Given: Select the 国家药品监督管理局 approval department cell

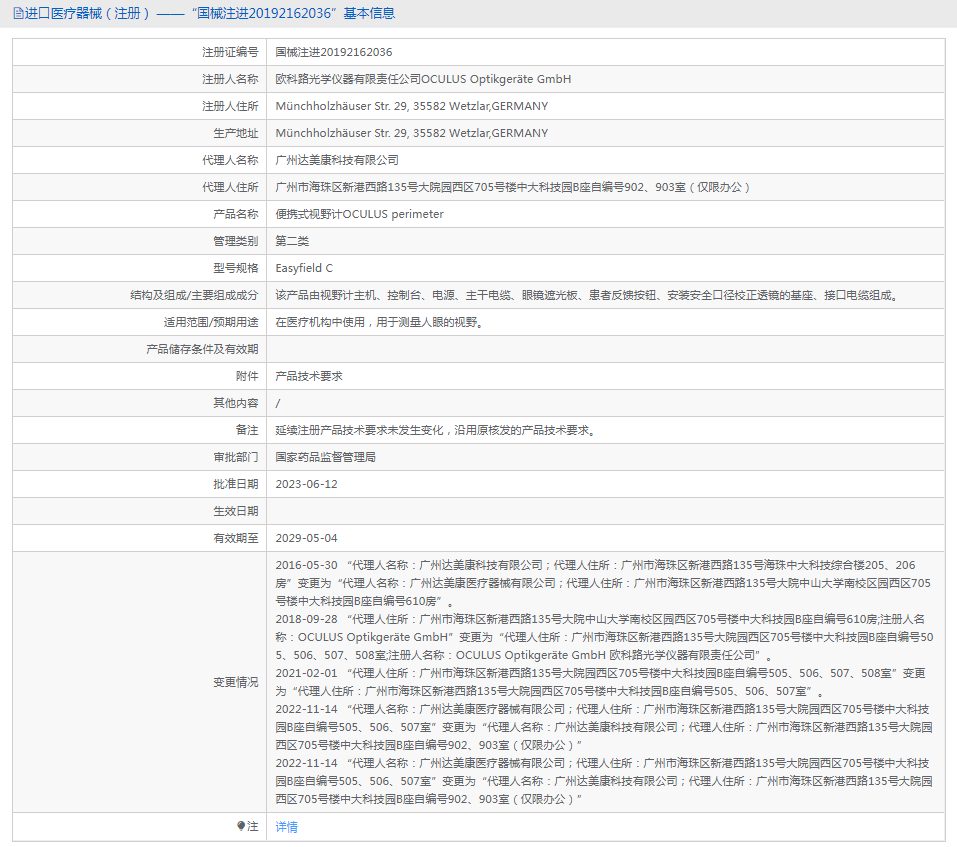Looking at the screenshot, I should (x=326, y=457).
